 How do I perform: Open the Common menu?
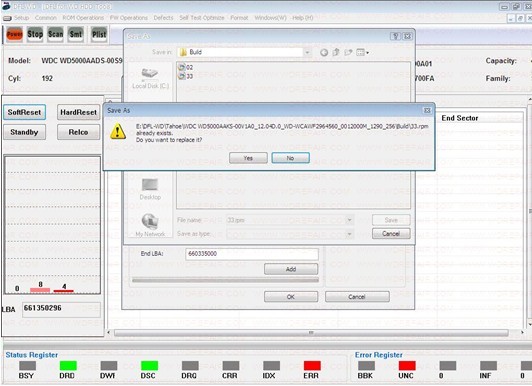click(45, 18)
